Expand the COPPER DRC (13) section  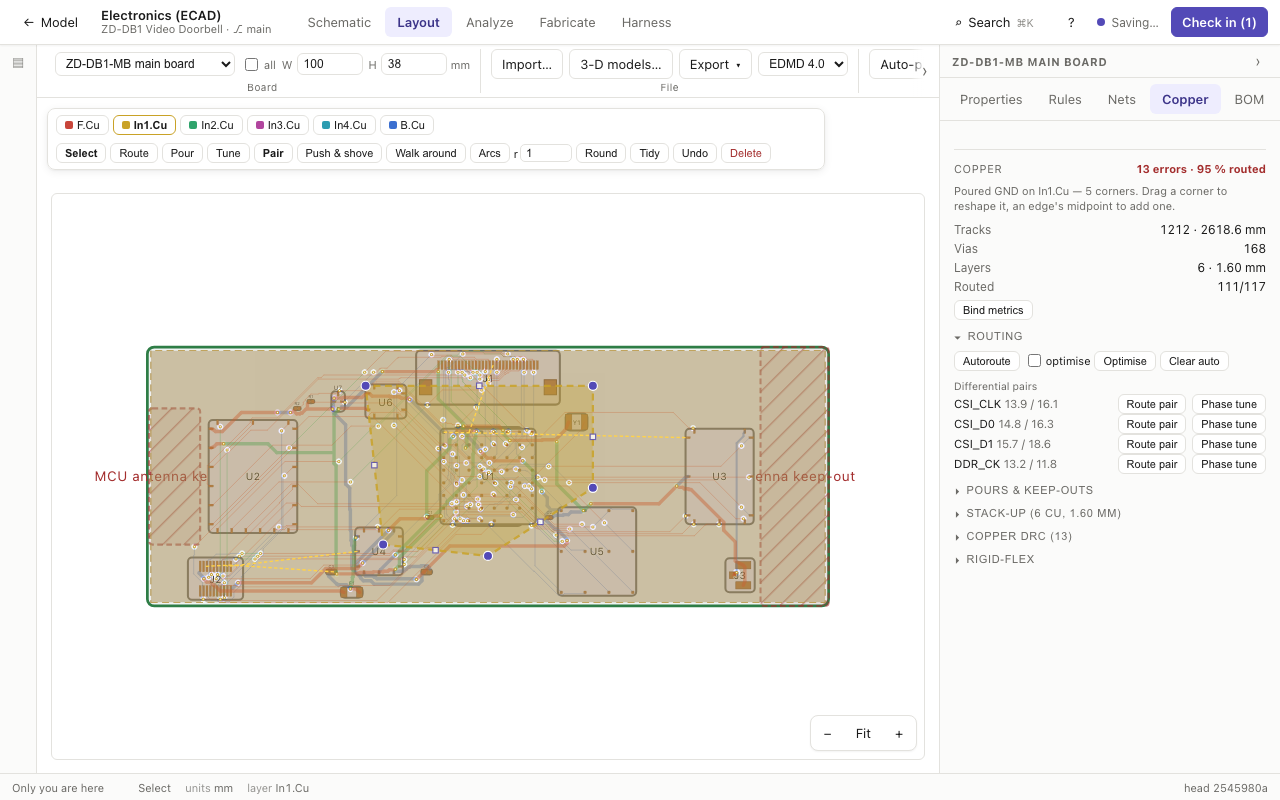point(1013,536)
